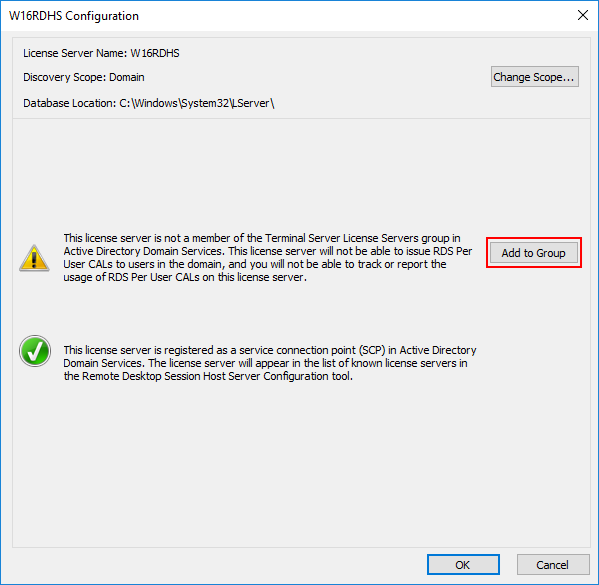Click the yellow warning triangle icon
Viewport: 599px width, 585px height.
[34, 258]
